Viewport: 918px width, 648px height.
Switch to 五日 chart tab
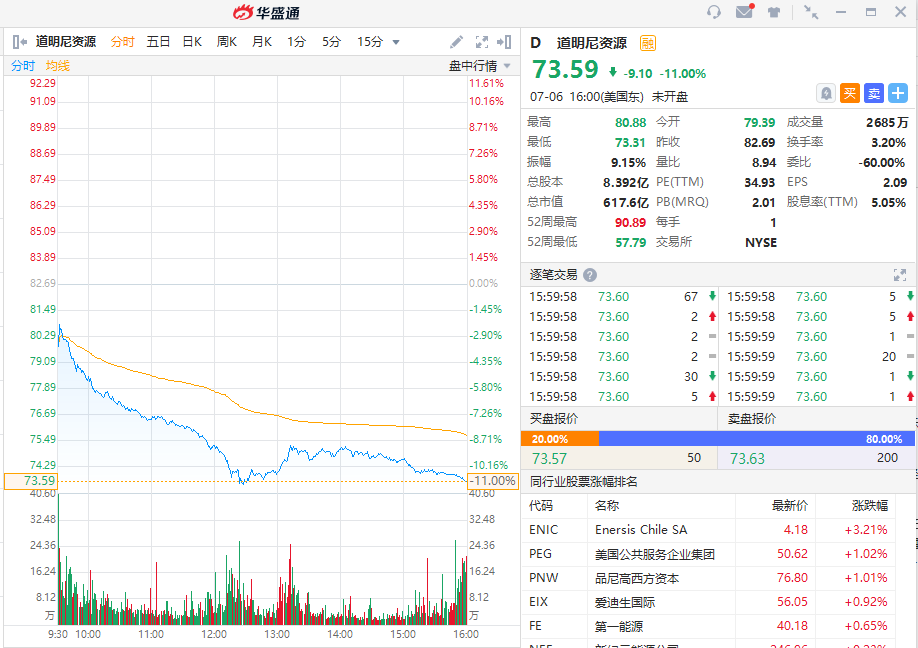tap(158, 42)
